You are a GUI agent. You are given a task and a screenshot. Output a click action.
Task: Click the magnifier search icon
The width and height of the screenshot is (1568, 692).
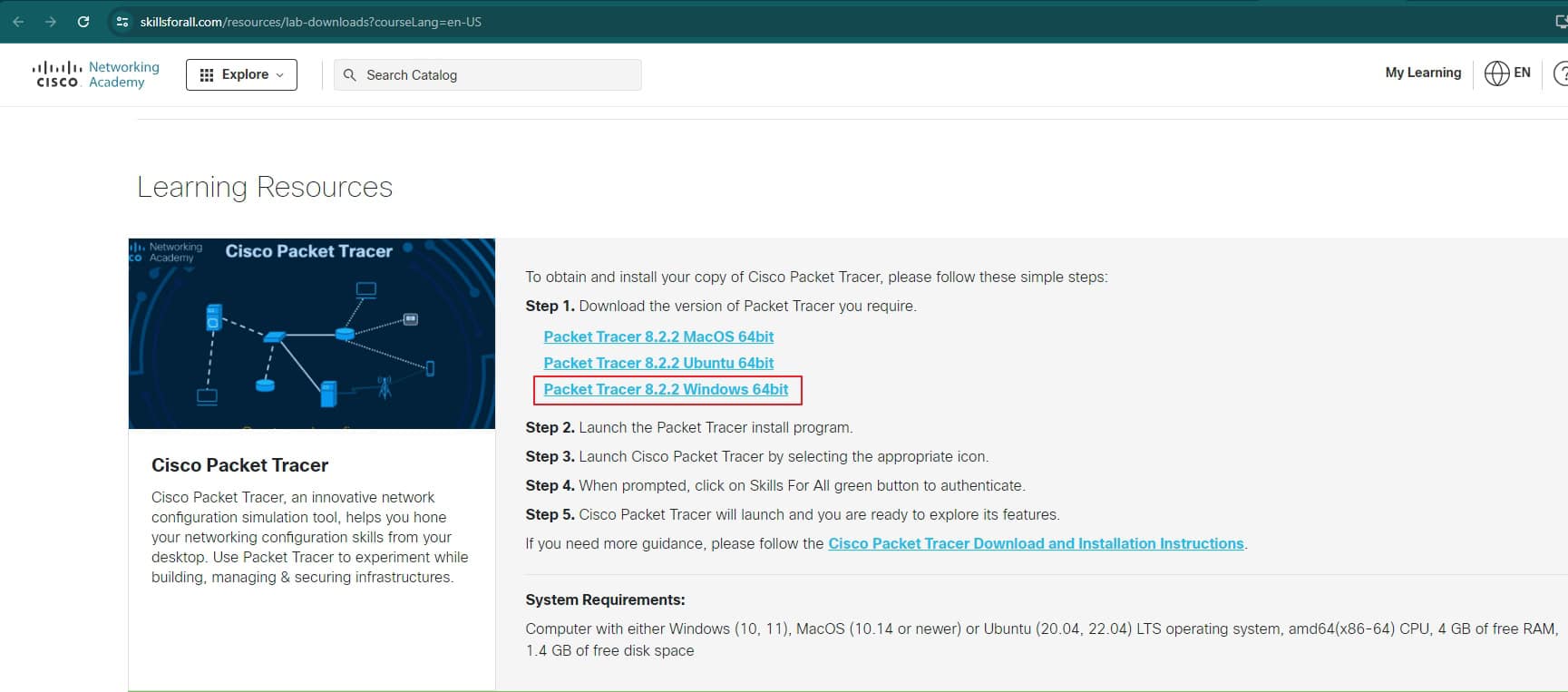pyautogui.click(x=350, y=75)
